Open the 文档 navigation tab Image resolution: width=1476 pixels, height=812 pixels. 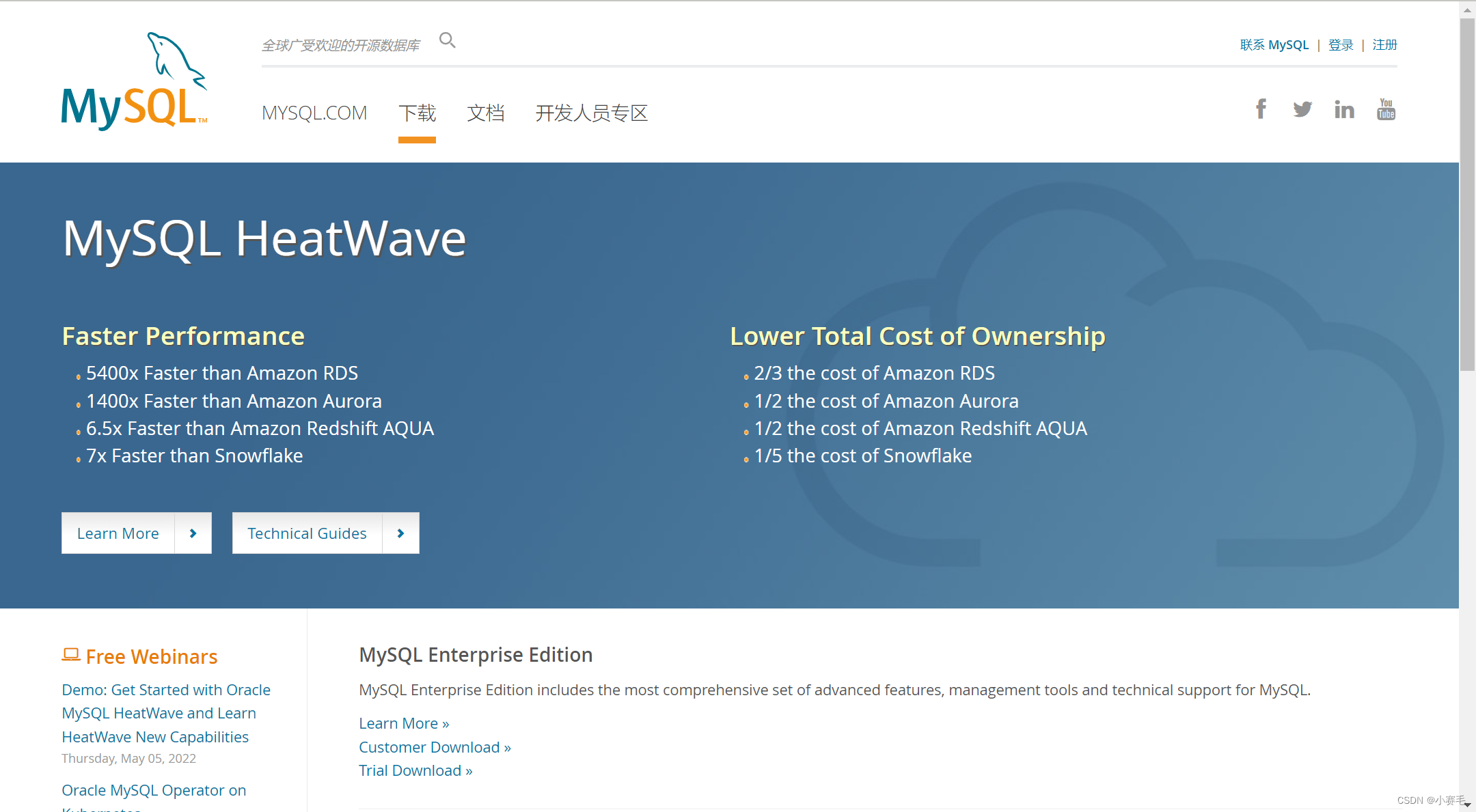[x=485, y=113]
